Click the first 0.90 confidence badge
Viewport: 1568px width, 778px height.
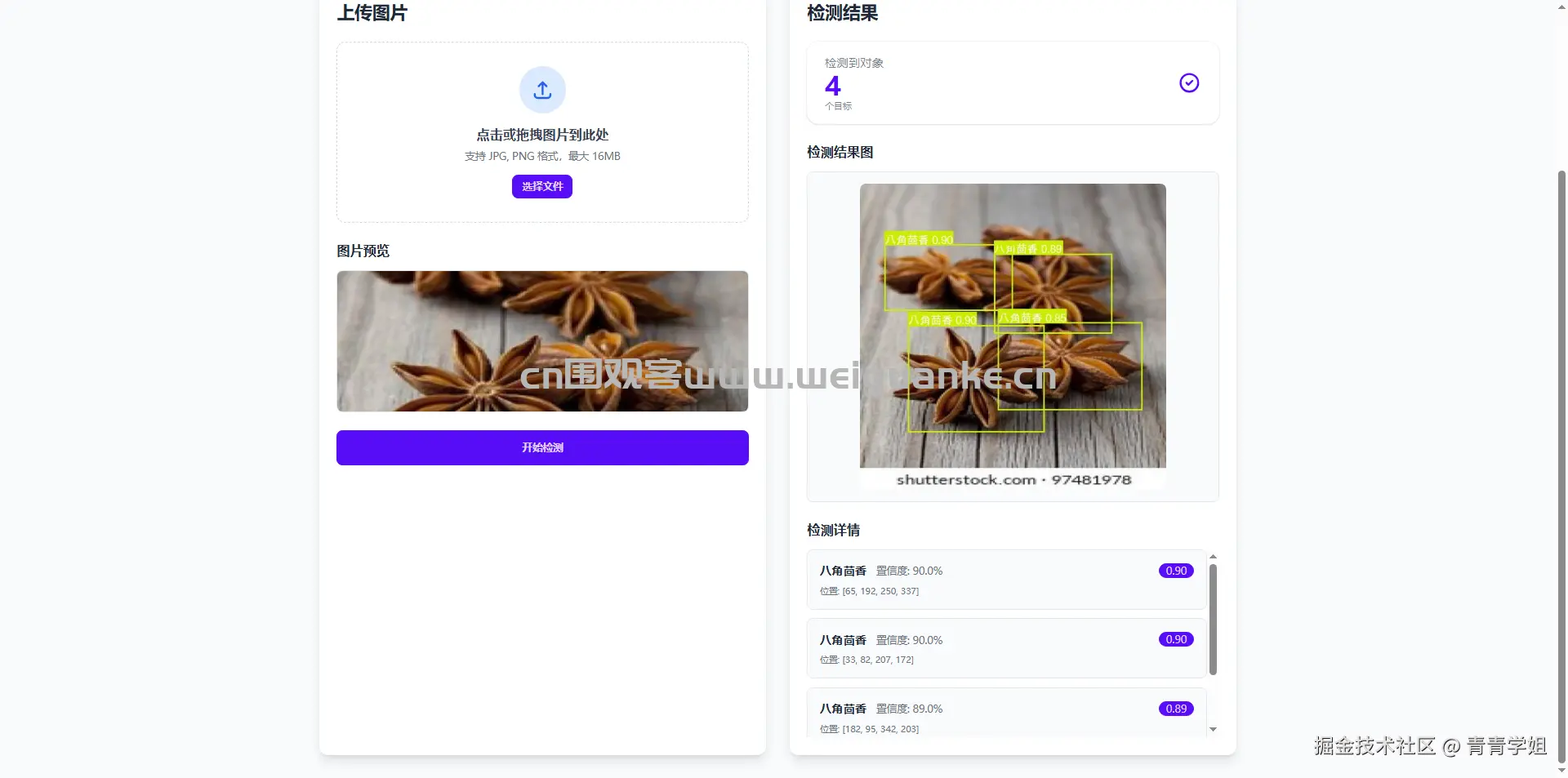(x=1176, y=571)
